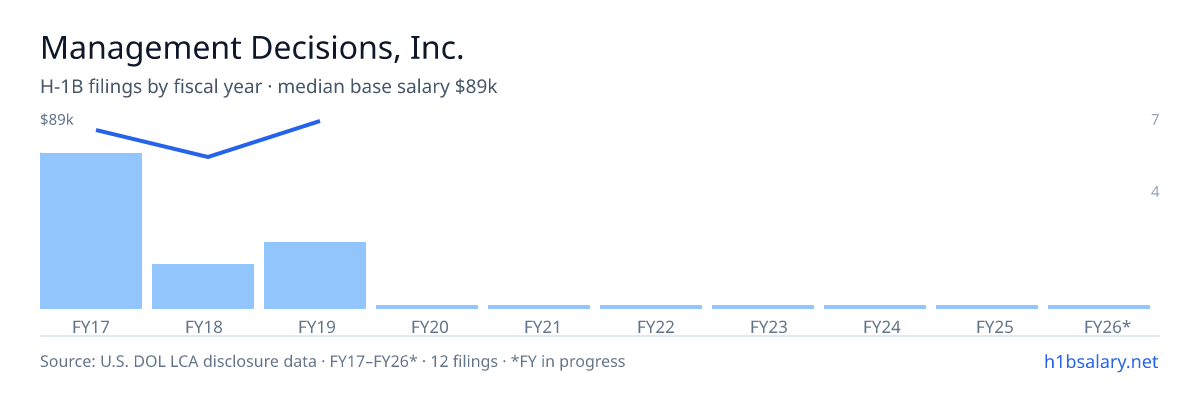Click the FY26* axis label
1200x400 pixels.
[x=1108, y=326]
